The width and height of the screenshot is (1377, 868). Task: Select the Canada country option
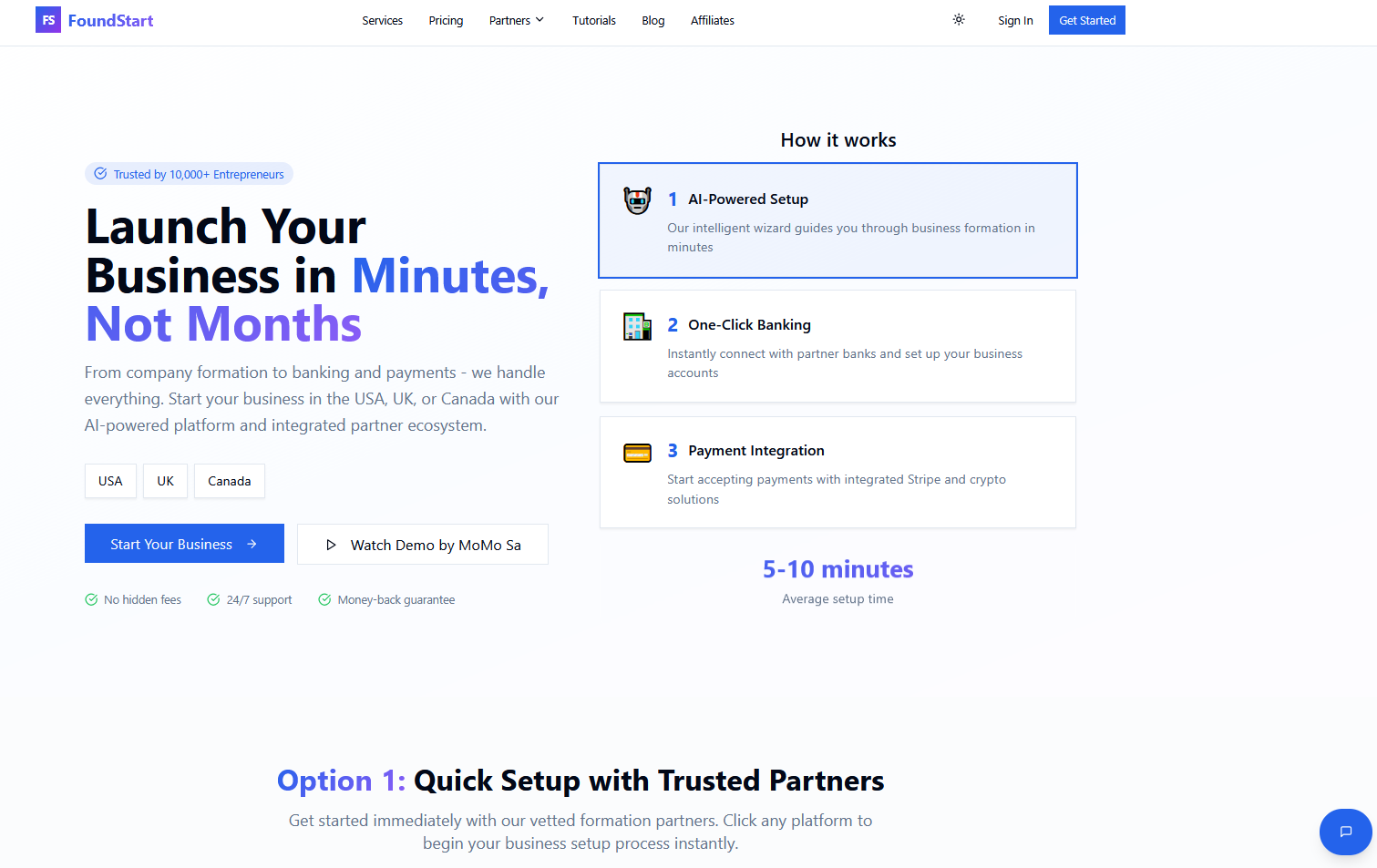click(230, 481)
